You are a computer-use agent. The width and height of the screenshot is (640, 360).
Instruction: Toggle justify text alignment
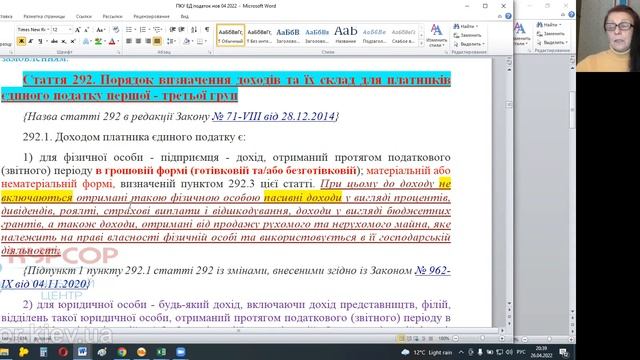click(157, 41)
